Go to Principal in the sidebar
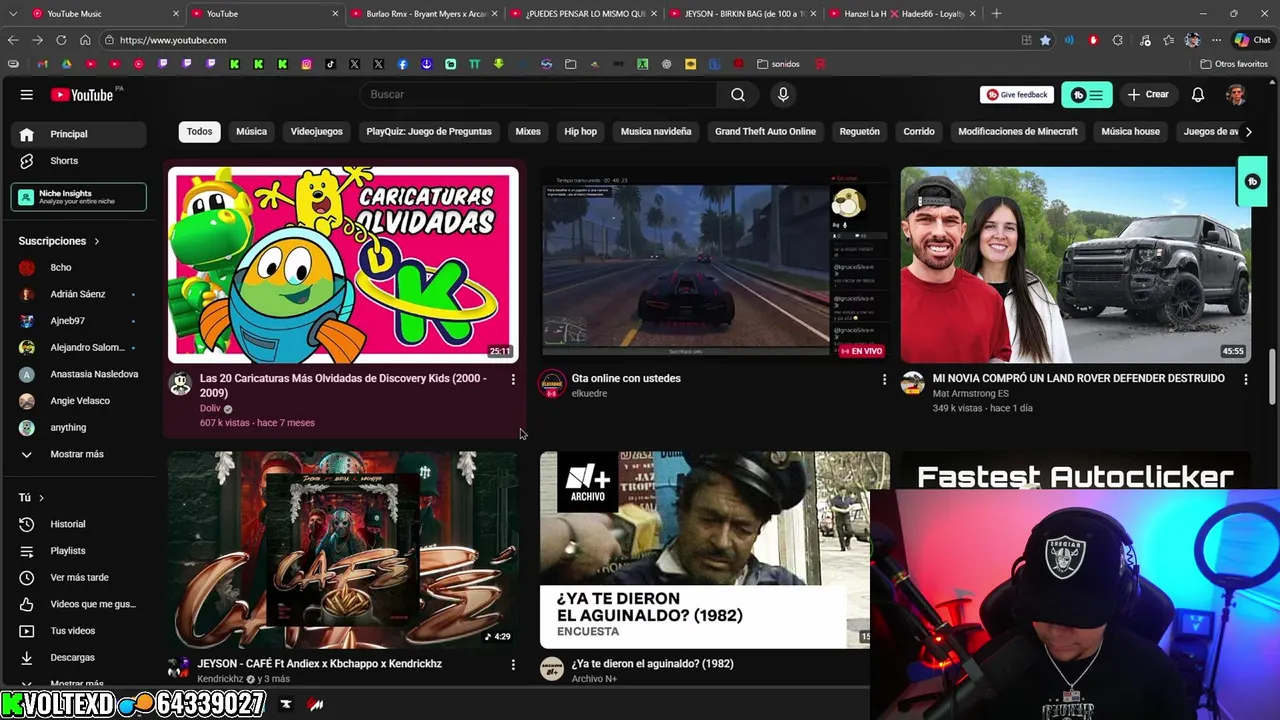Screen dimensions: 1280x720 coord(78,134)
